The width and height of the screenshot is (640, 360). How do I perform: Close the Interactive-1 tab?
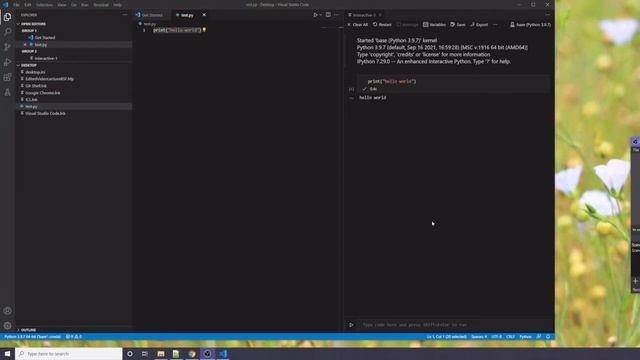click(x=380, y=15)
